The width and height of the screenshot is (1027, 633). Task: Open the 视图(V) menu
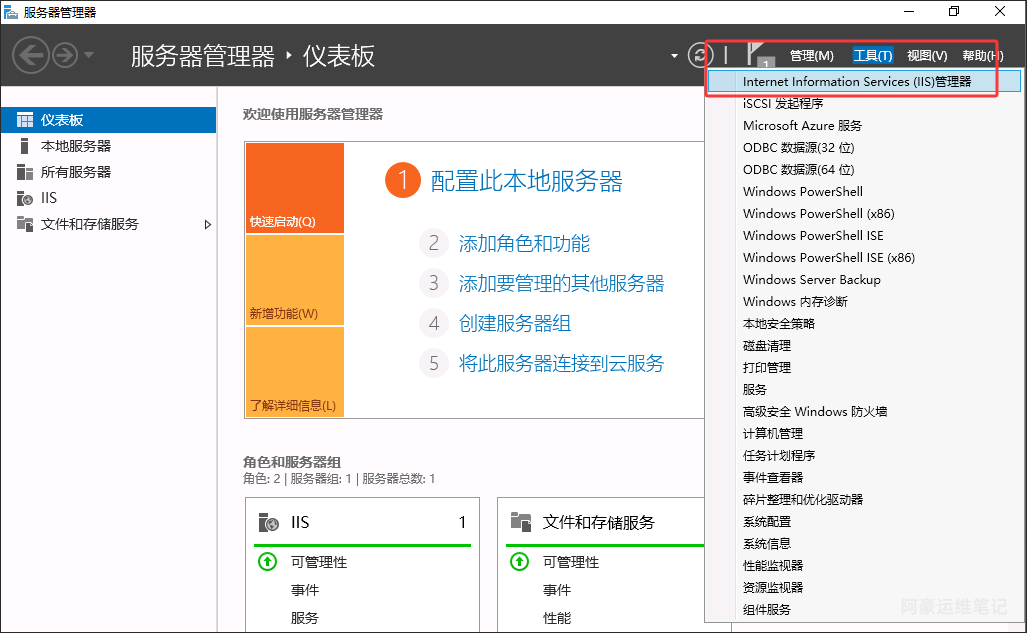(x=927, y=56)
